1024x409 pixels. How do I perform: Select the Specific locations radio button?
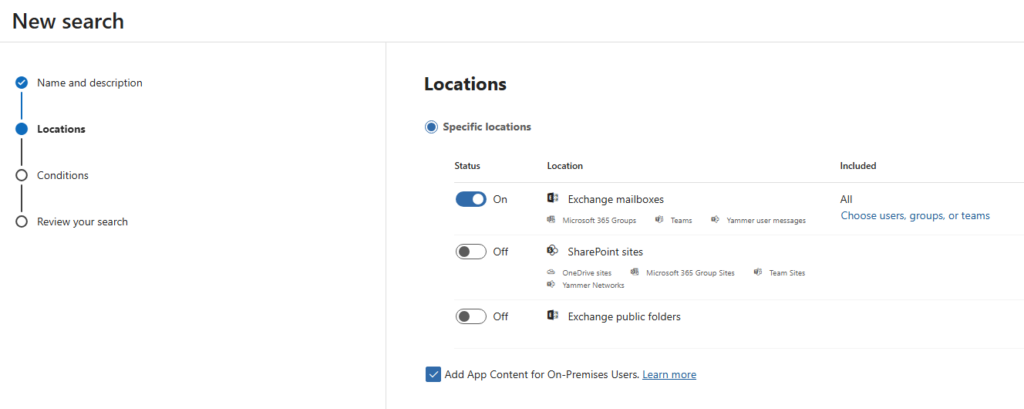point(431,127)
